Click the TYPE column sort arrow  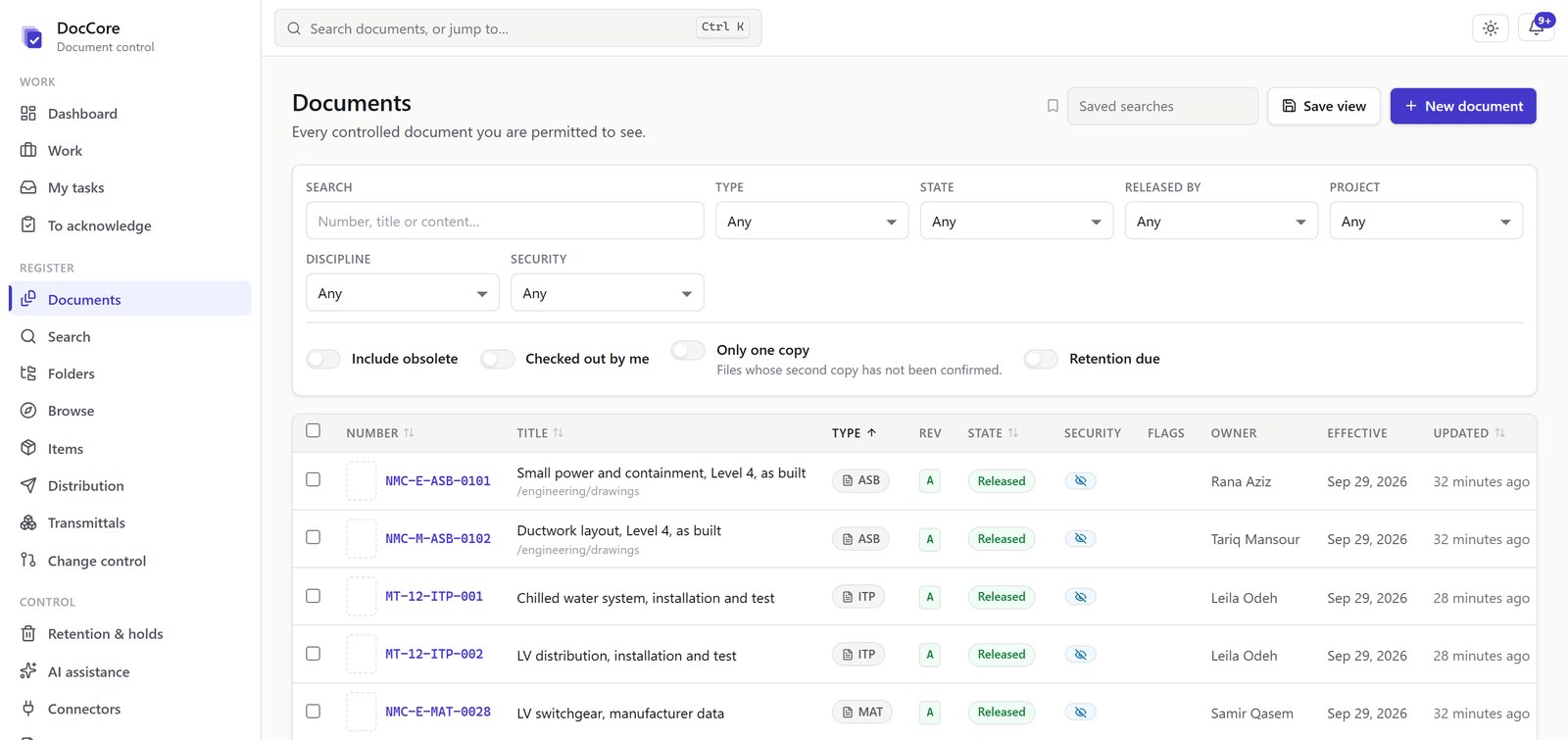pos(871,433)
